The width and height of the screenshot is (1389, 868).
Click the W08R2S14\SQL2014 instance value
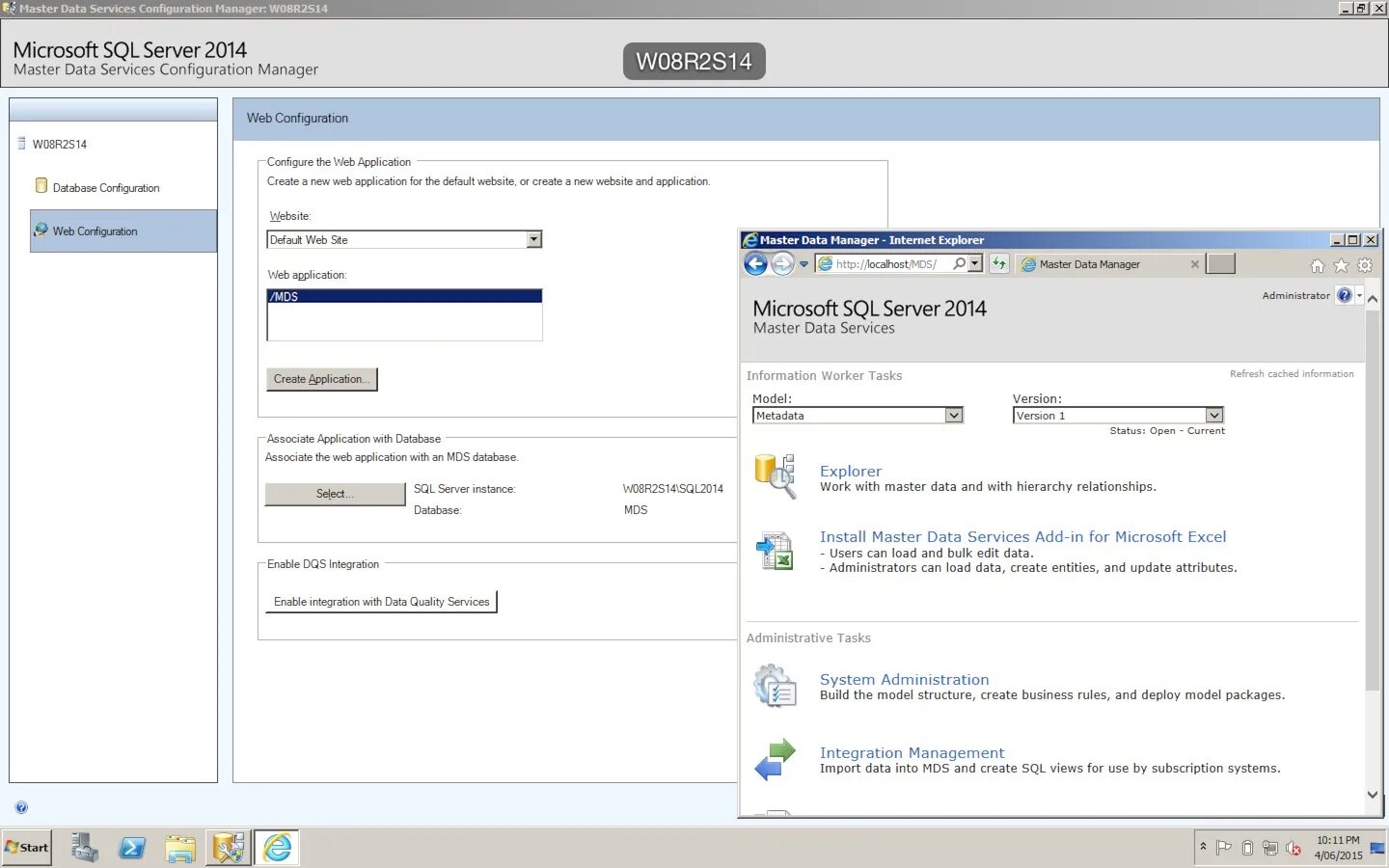point(672,489)
